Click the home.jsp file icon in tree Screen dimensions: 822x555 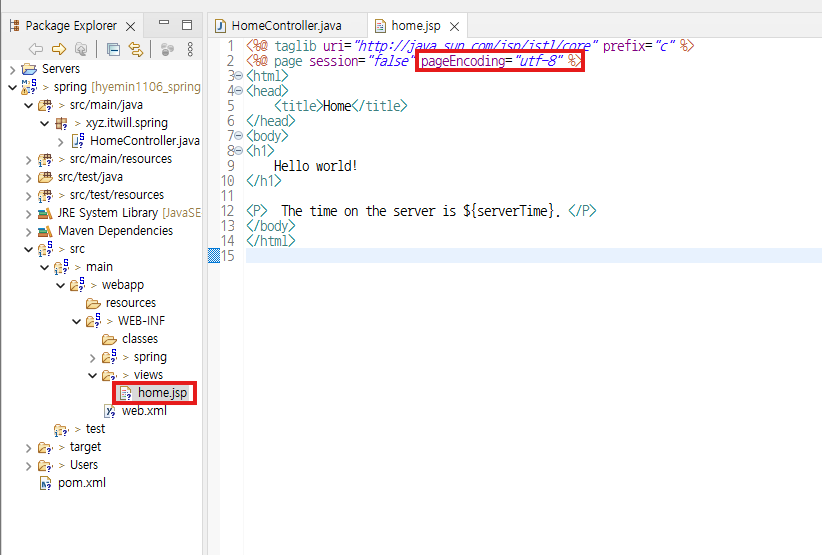126,393
